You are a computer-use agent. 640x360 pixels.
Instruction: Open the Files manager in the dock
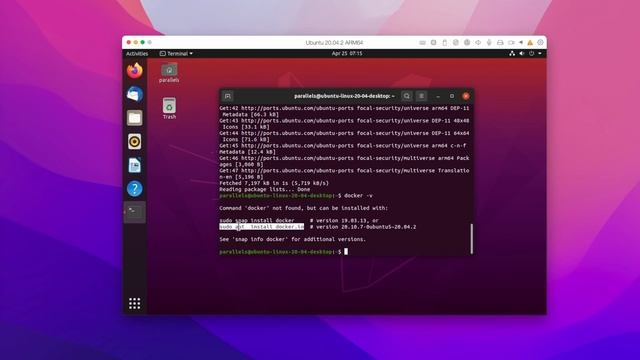click(134, 118)
